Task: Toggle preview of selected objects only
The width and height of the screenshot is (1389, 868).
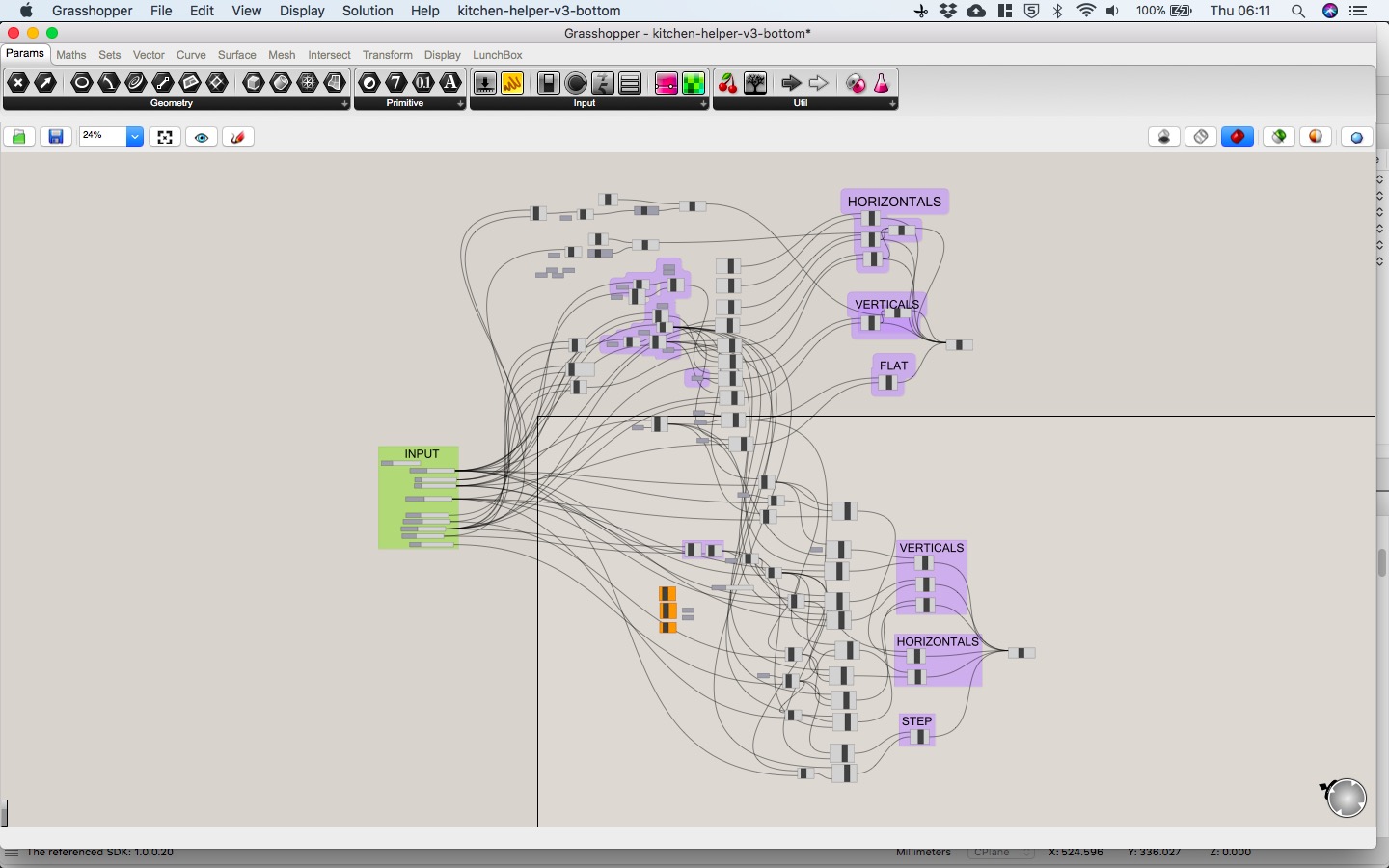Action: pyautogui.click(x=1280, y=137)
